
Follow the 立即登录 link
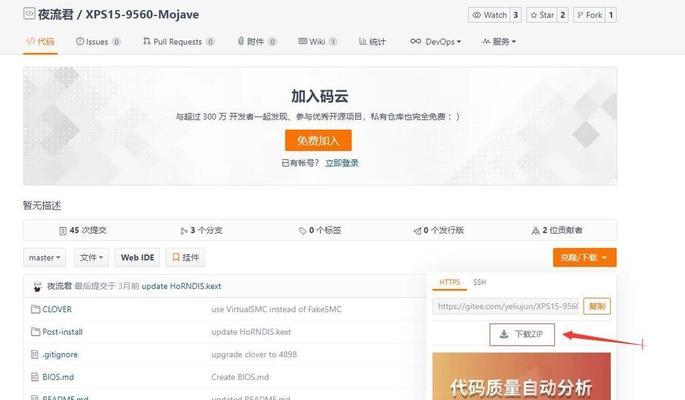pyautogui.click(x=342, y=163)
